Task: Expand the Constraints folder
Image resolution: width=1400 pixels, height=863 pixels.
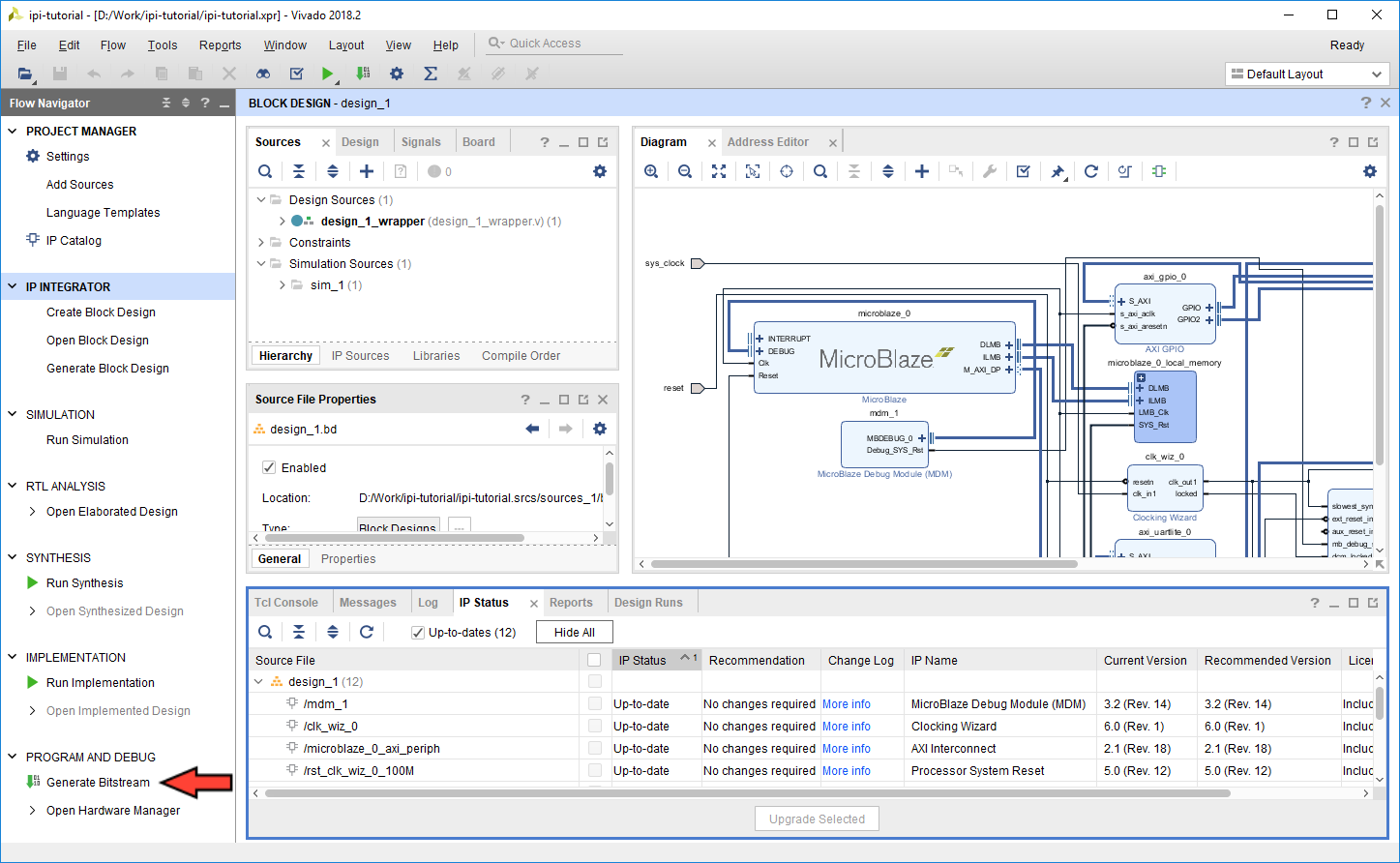Action: pyautogui.click(x=261, y=243)
